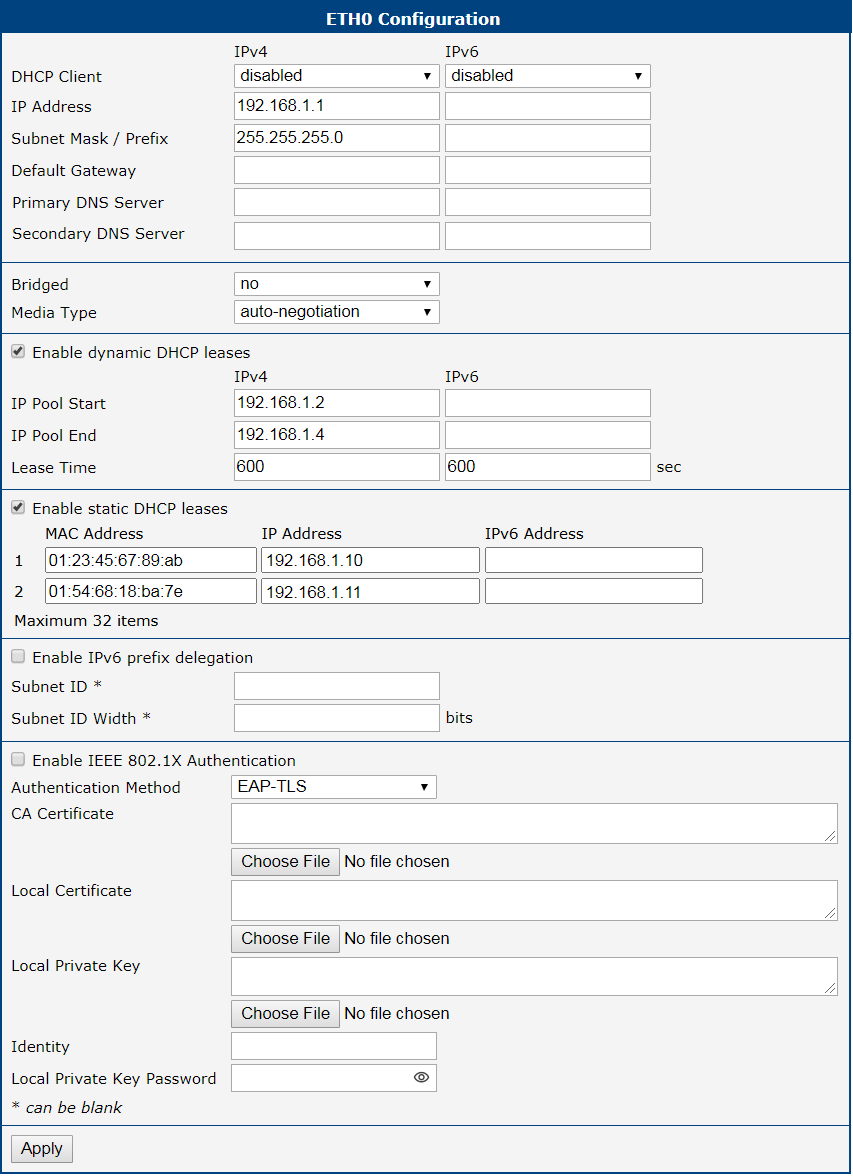The height and width of the screenshot is (1176, 853).
Task: Choose File for CA Certificate
Action: point(285,862)
